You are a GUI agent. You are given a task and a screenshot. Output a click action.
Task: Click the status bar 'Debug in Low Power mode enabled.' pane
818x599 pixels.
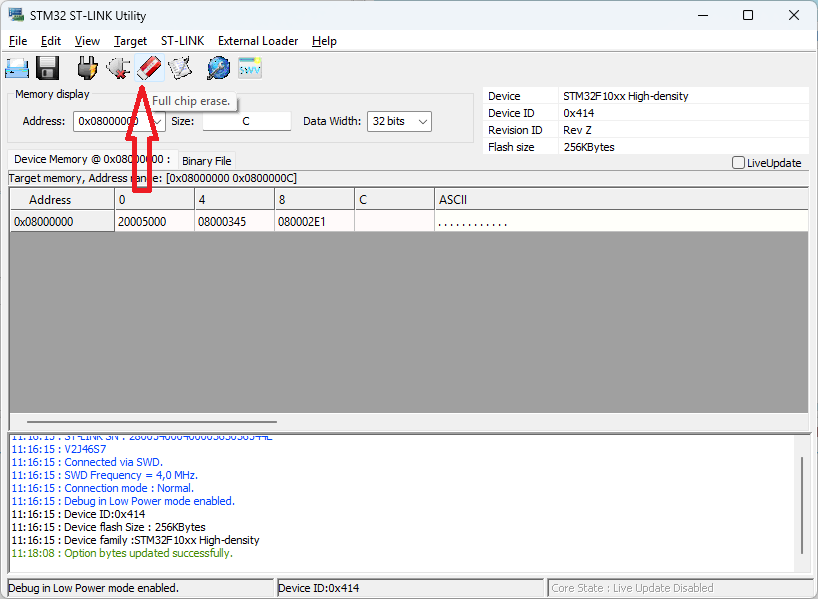coord(141,588)
